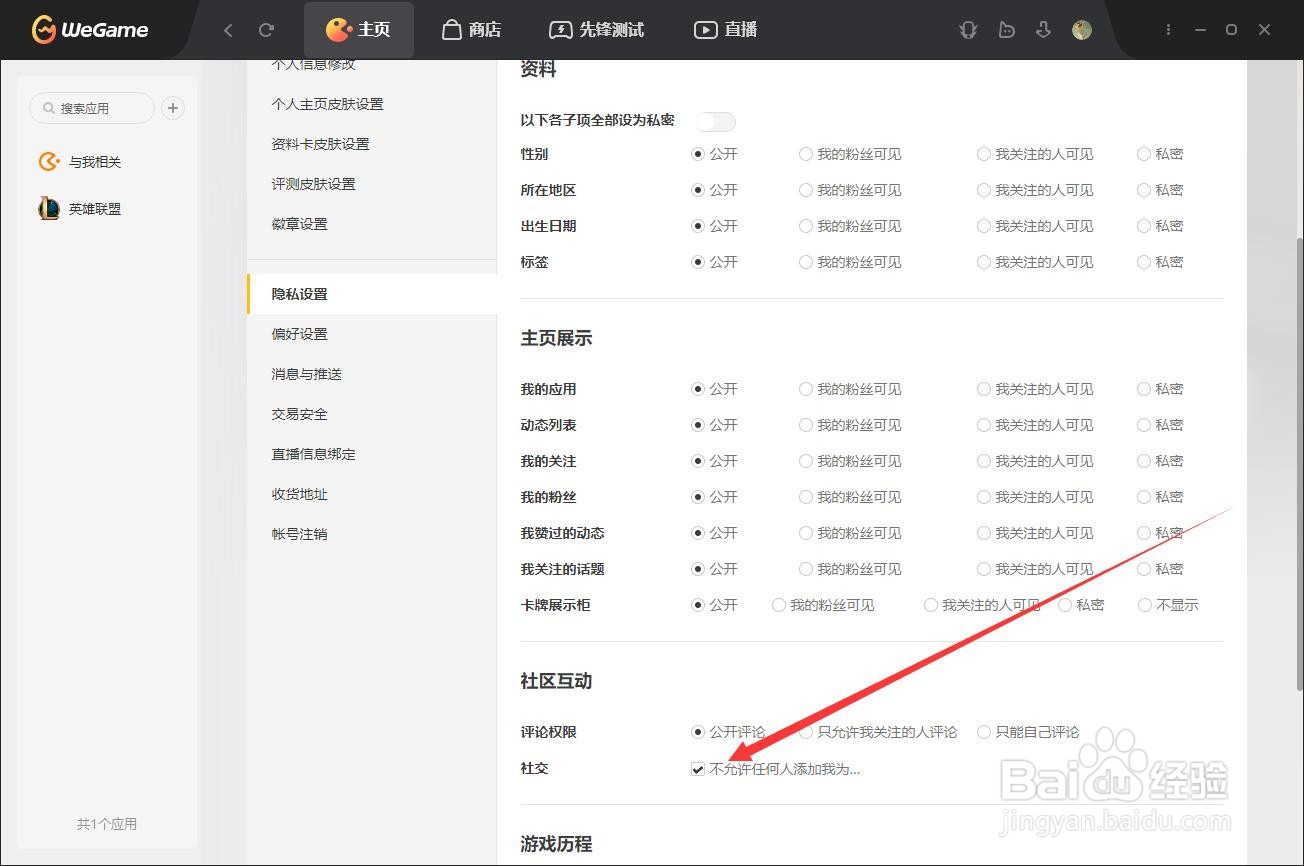This screenshot has height=866, width=1304.
Task: Set 我关注的话题 to 我关注的人可见
Action: pos(984,569)
